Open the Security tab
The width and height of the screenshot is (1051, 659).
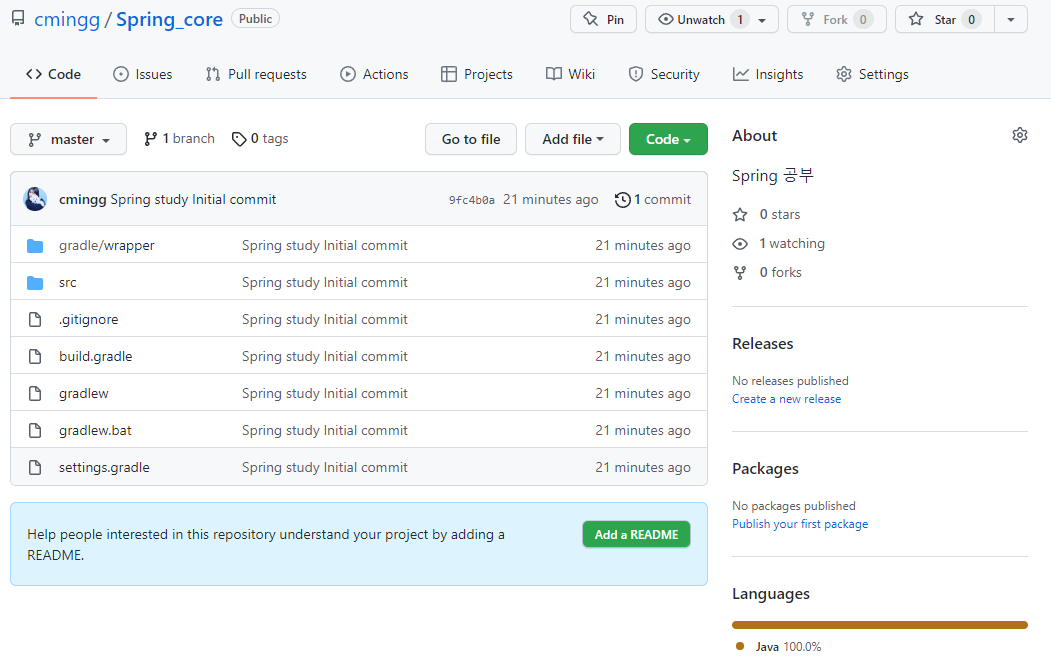click(664, 74)
